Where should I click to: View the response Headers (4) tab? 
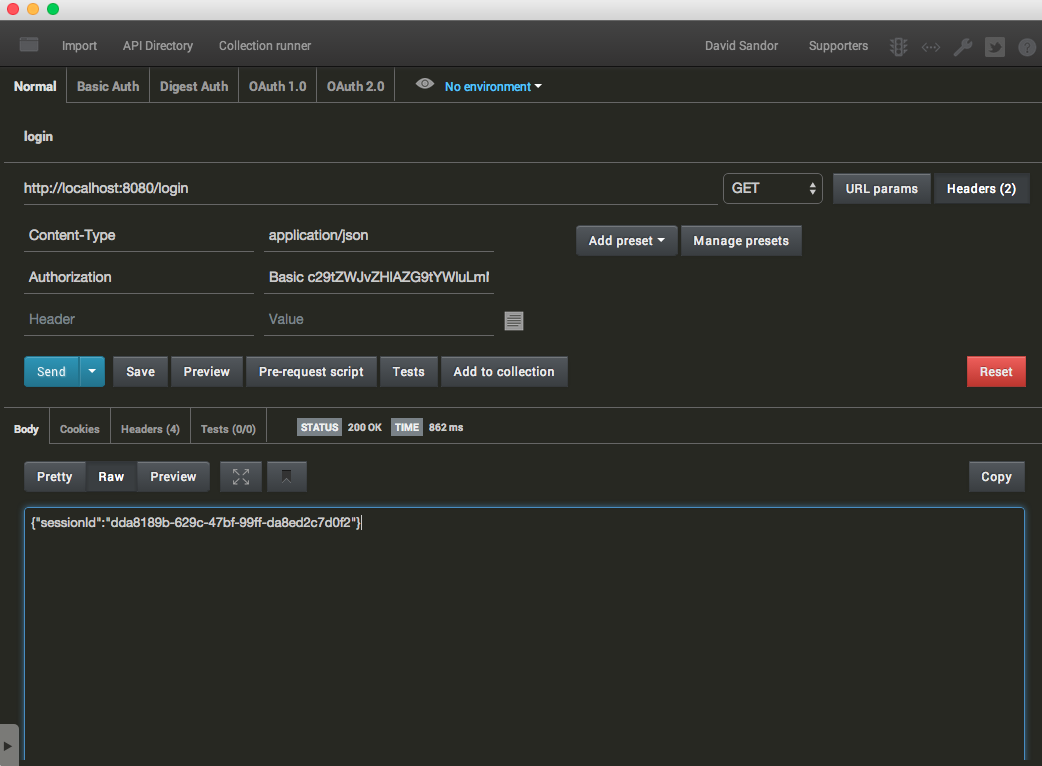tap(150, 429)
